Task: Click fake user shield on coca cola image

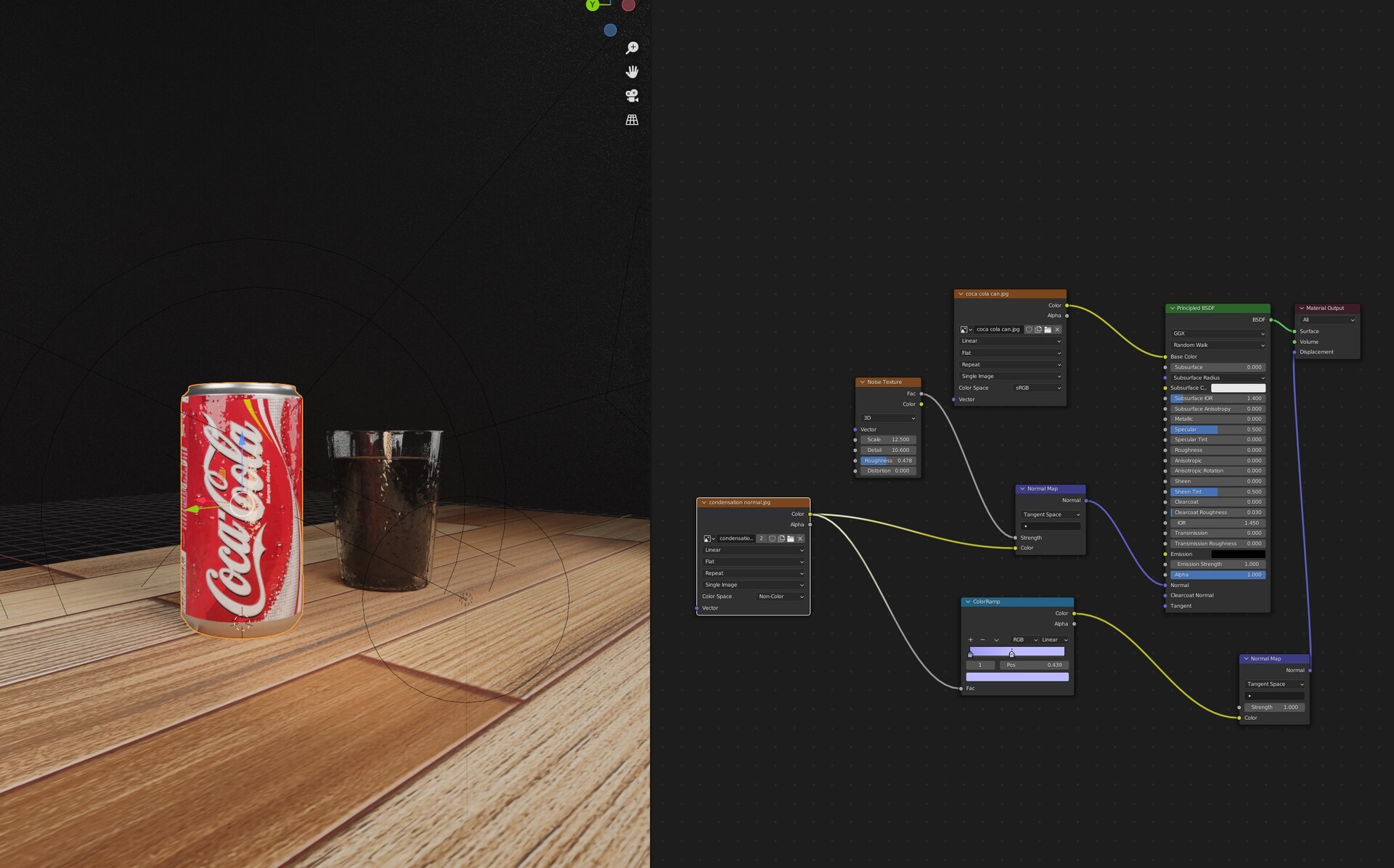Action: coord(1029,329)
